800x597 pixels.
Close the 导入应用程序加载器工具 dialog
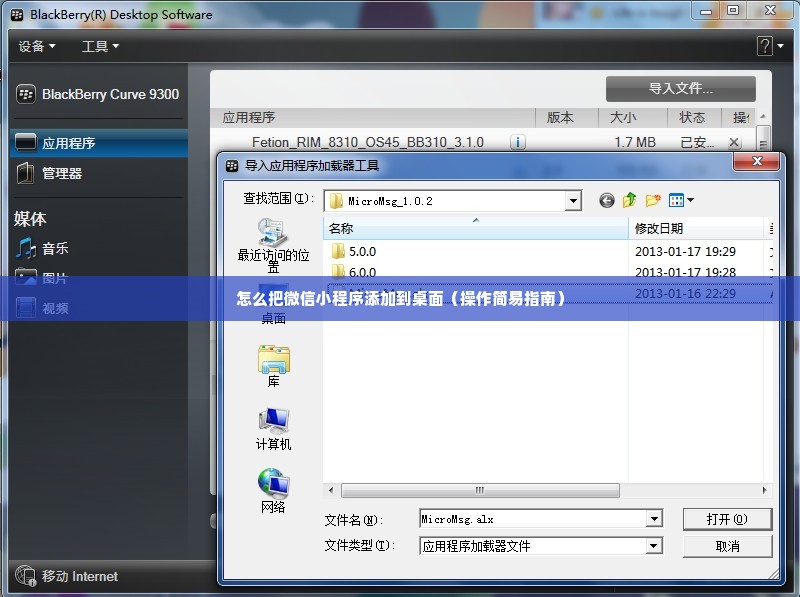pyautogui.click(x=757, y=162)
